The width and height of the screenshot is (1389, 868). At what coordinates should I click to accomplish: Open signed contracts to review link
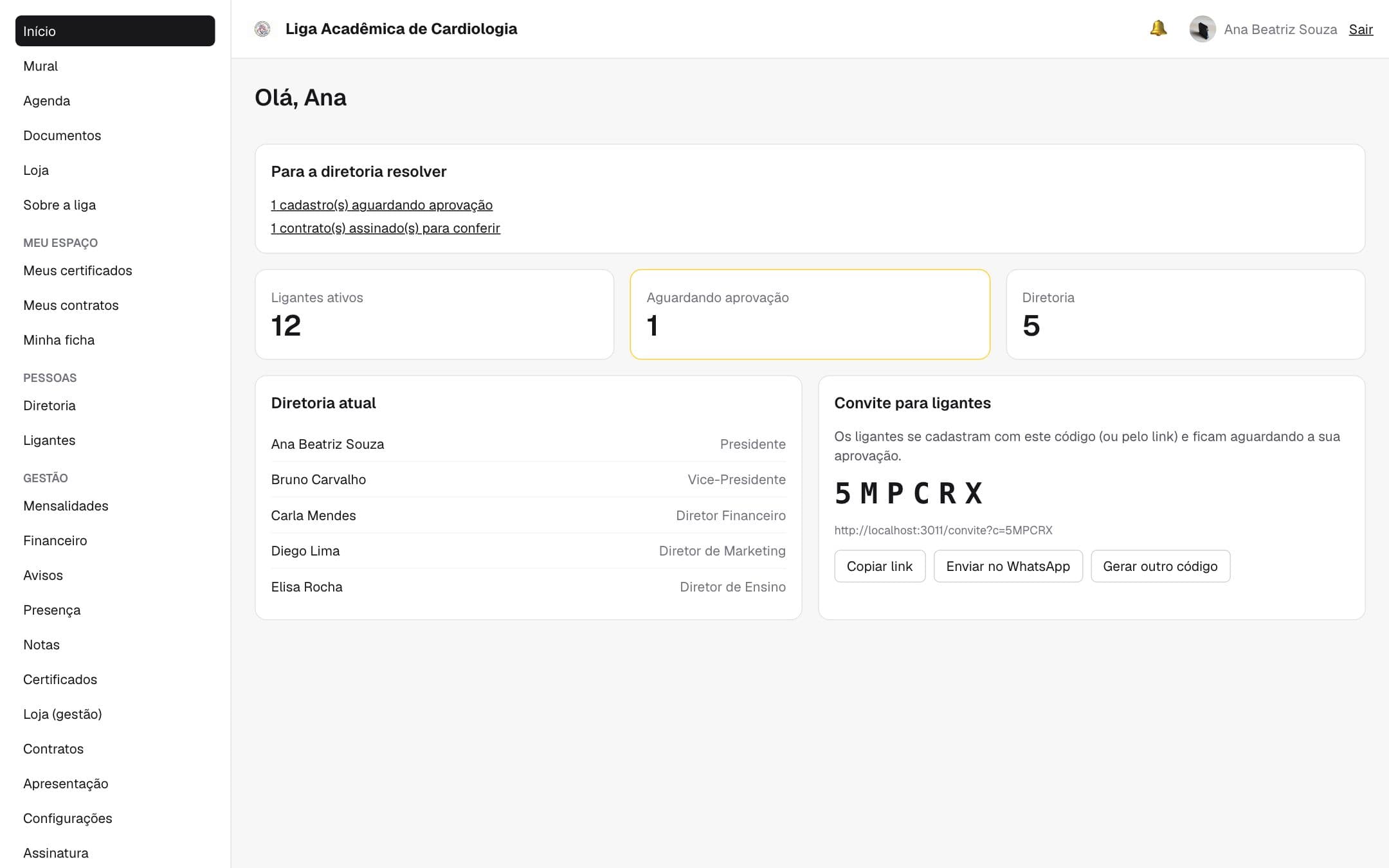tap(385, 228)
